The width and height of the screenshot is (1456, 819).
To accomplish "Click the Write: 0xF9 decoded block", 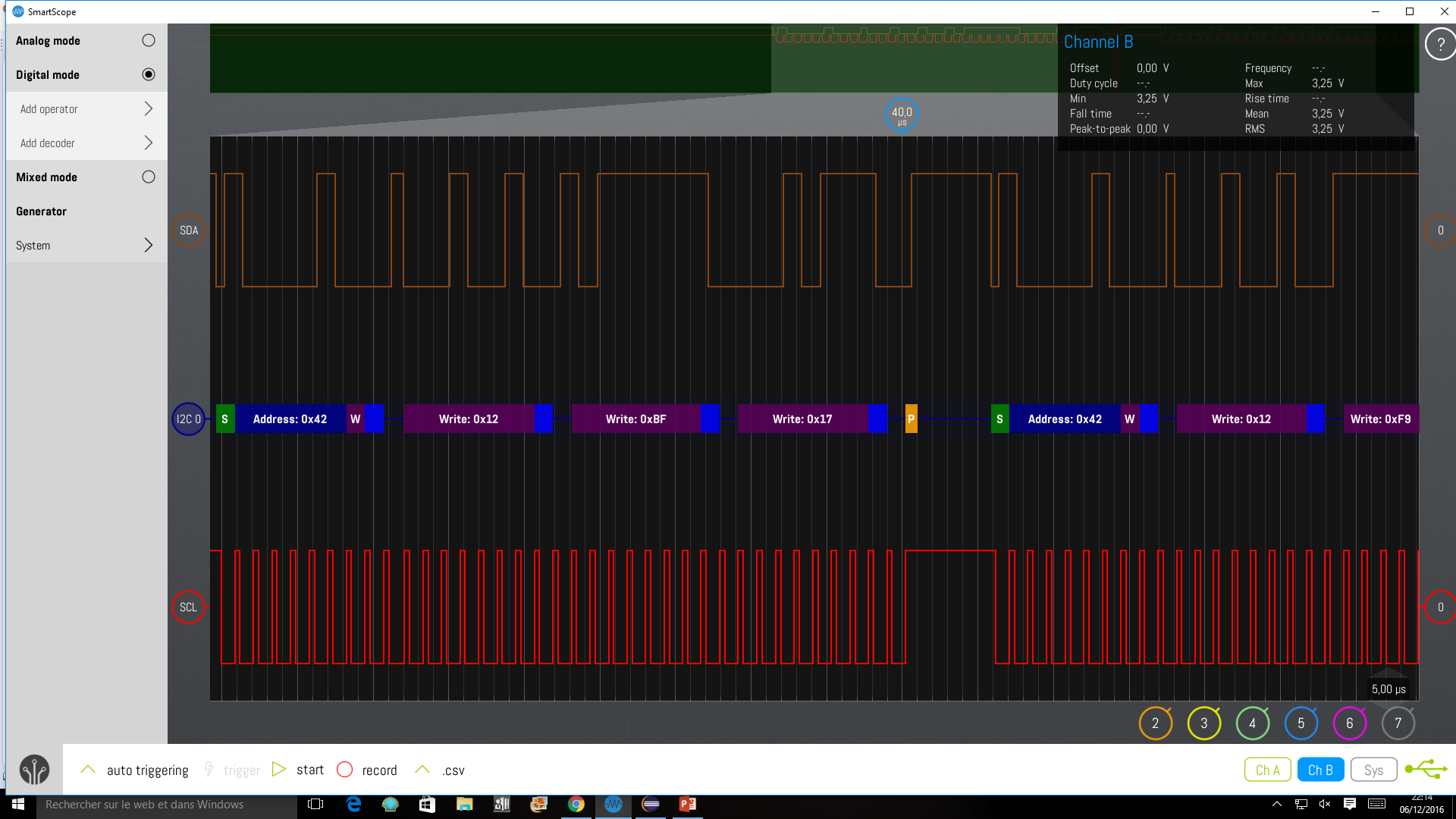I will [1380, 419].
